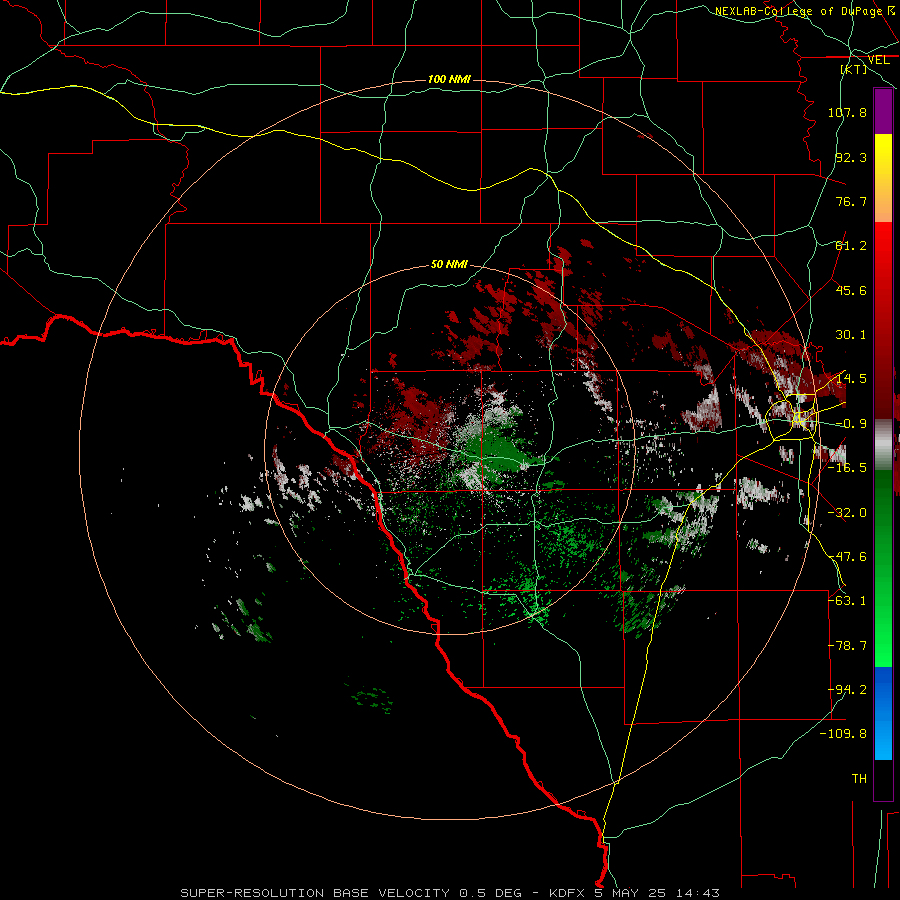
Task: Click the -63.1 velocity scale value
Action: [847, 601]
